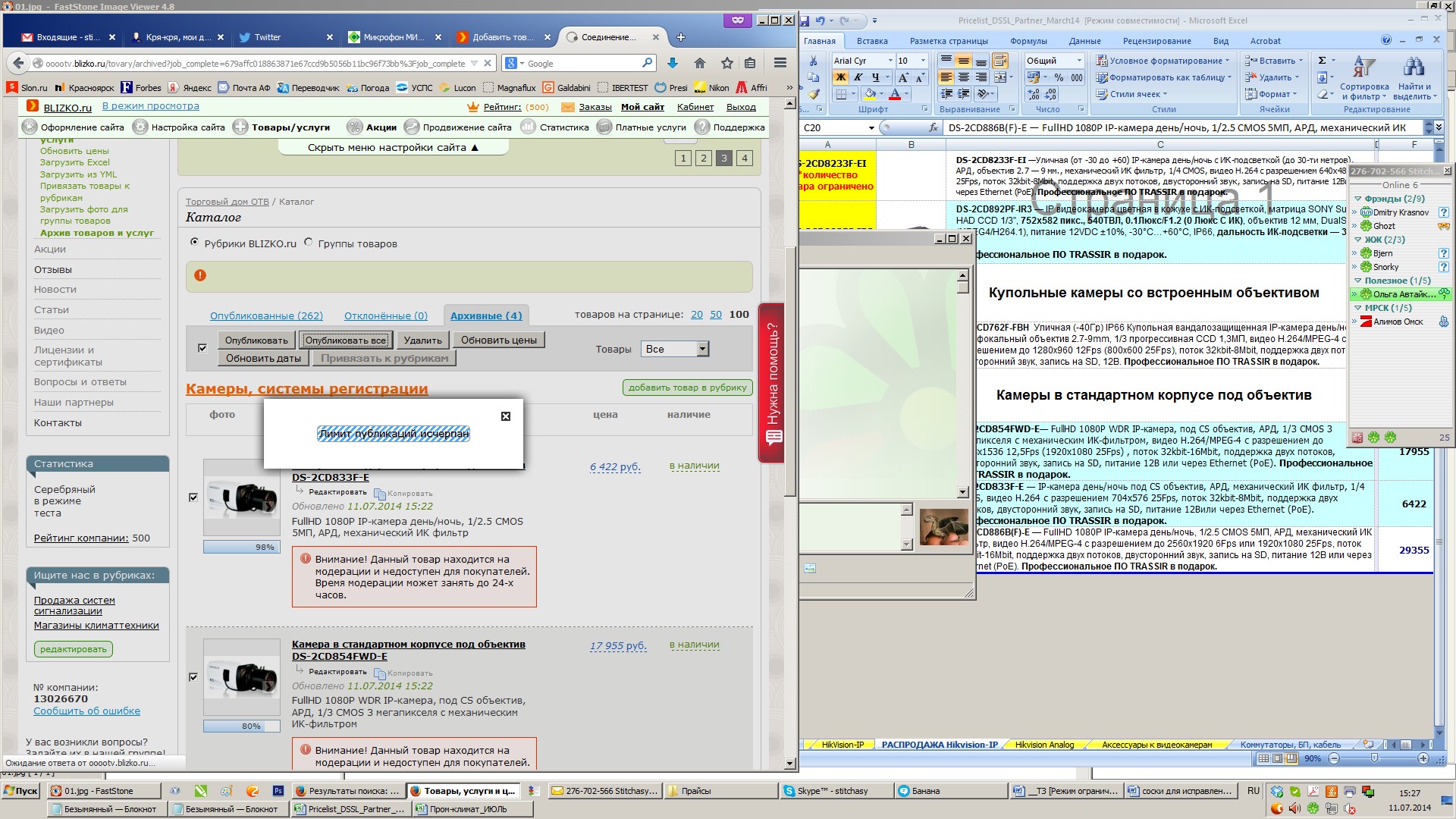Screen dimensions: 1456x819
Task: Click the Cut scissors icon in Excel
Action: click(813, 61)
